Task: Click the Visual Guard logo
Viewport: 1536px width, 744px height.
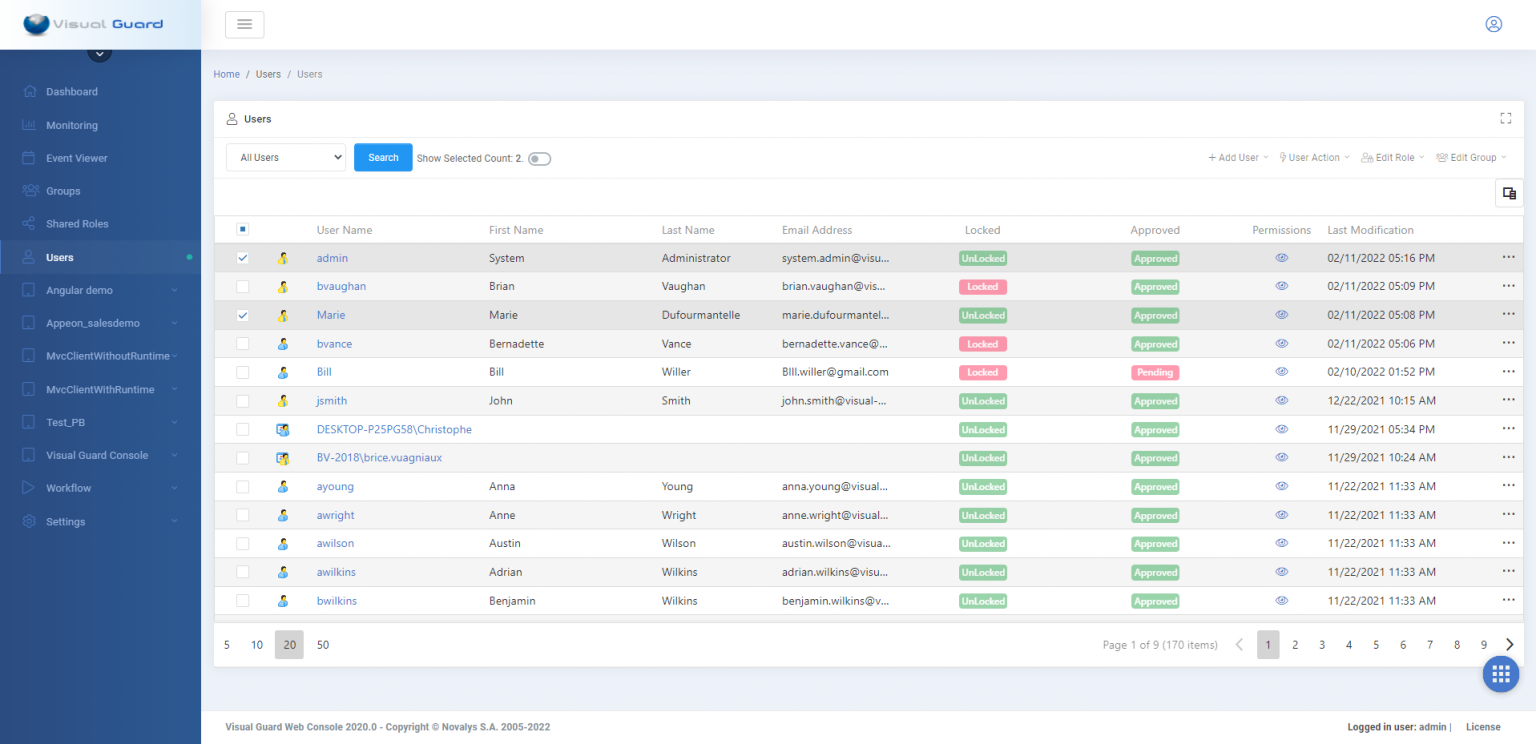Action: [93, 24]
